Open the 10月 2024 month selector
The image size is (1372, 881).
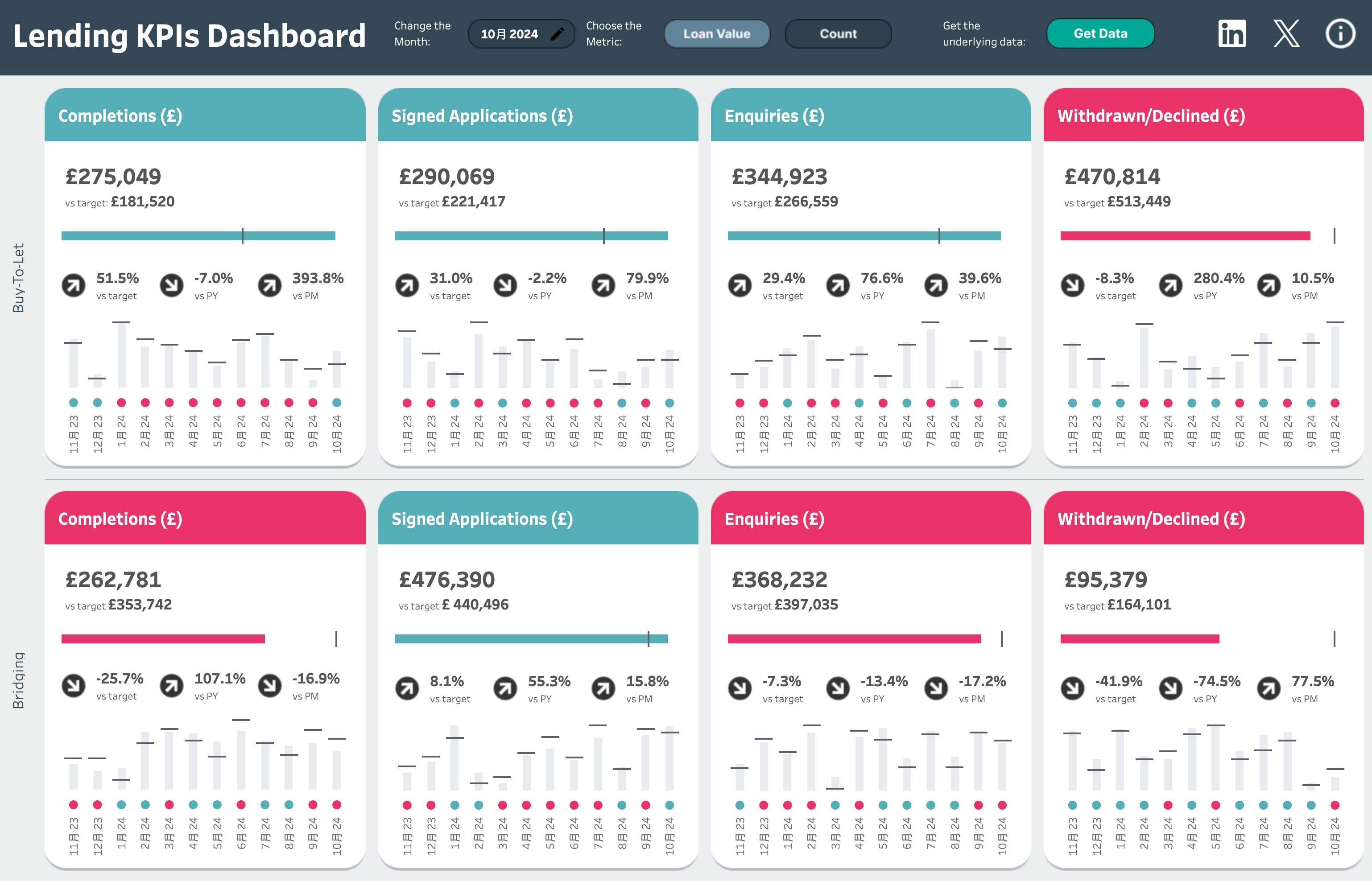[x=509, y=34]
